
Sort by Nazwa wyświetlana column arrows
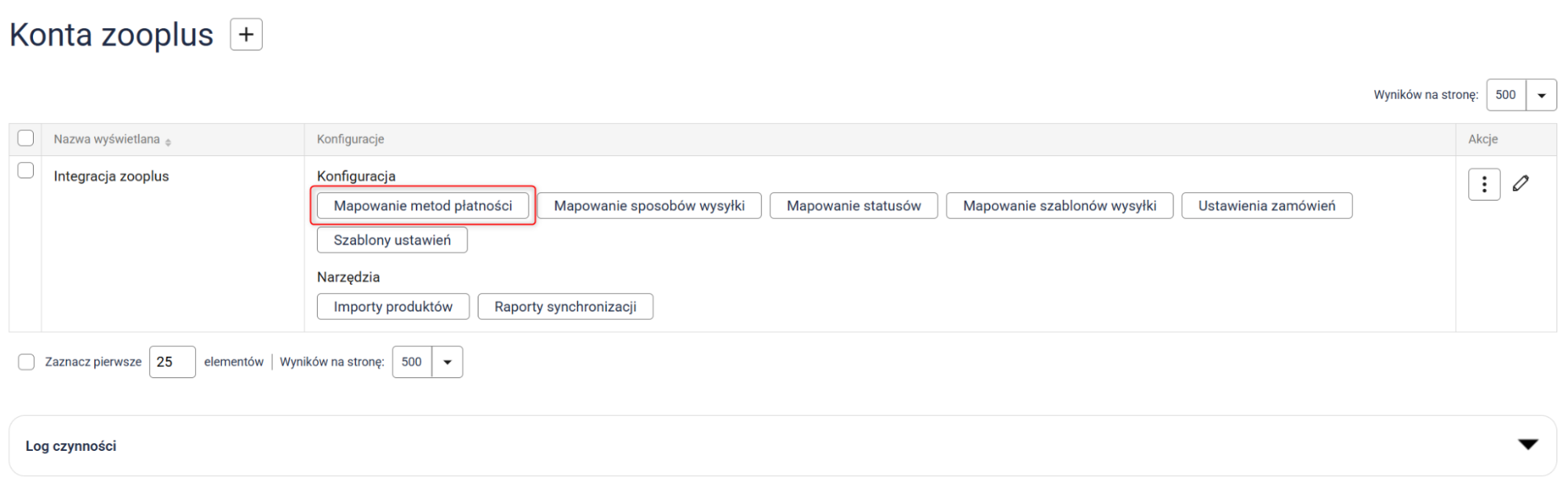click(x=168, y=141)
